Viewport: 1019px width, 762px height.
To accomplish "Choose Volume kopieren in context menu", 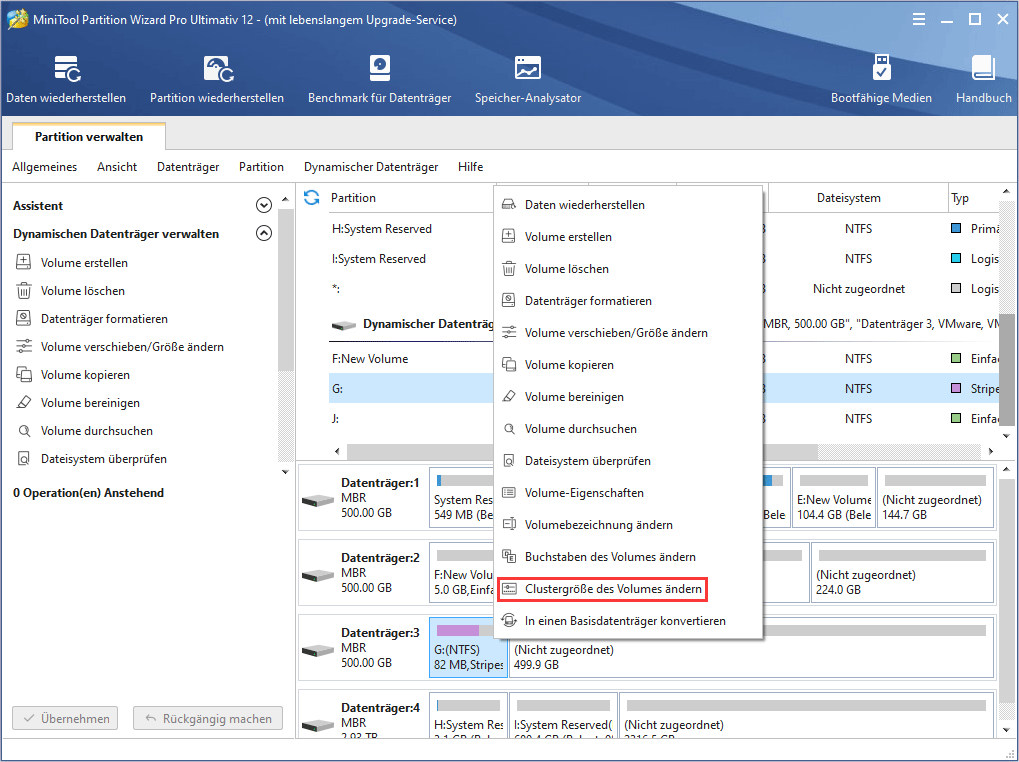I will [628, 364].
